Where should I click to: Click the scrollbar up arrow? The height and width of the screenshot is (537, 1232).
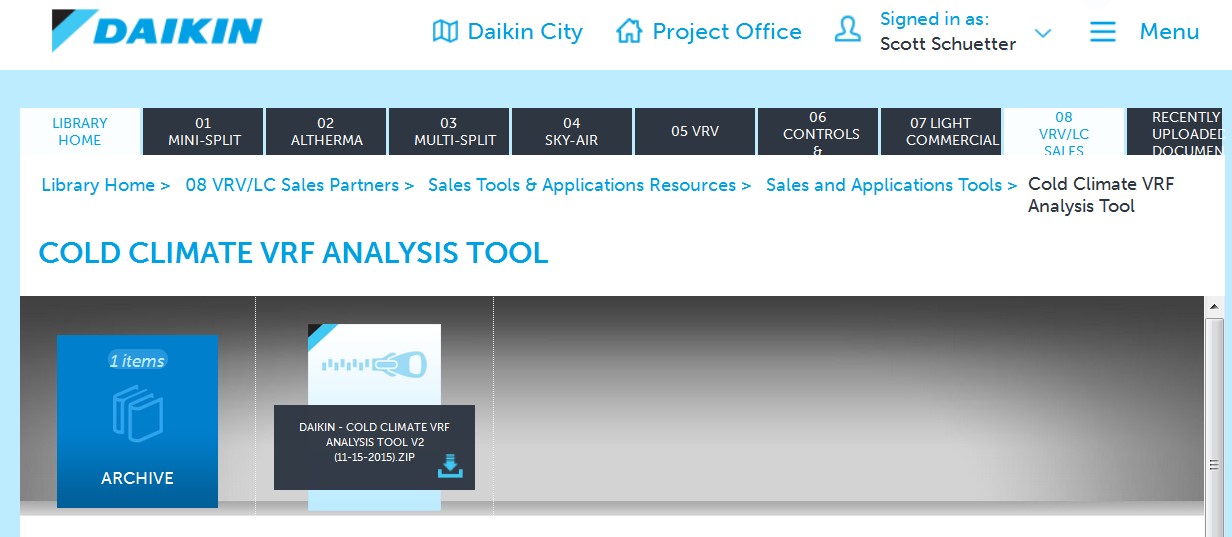pos(1214,306)
